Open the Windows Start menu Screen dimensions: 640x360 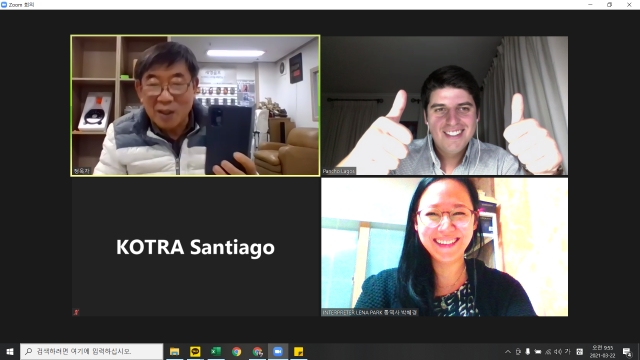[x=10, y=351]
